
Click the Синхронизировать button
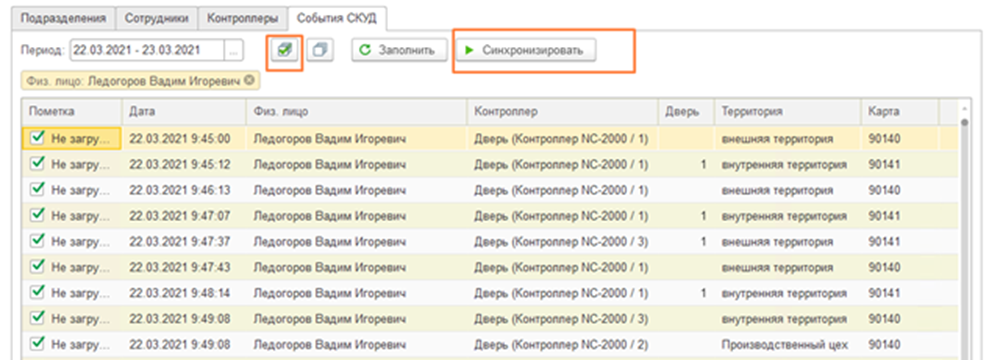(x=526, y=50)
